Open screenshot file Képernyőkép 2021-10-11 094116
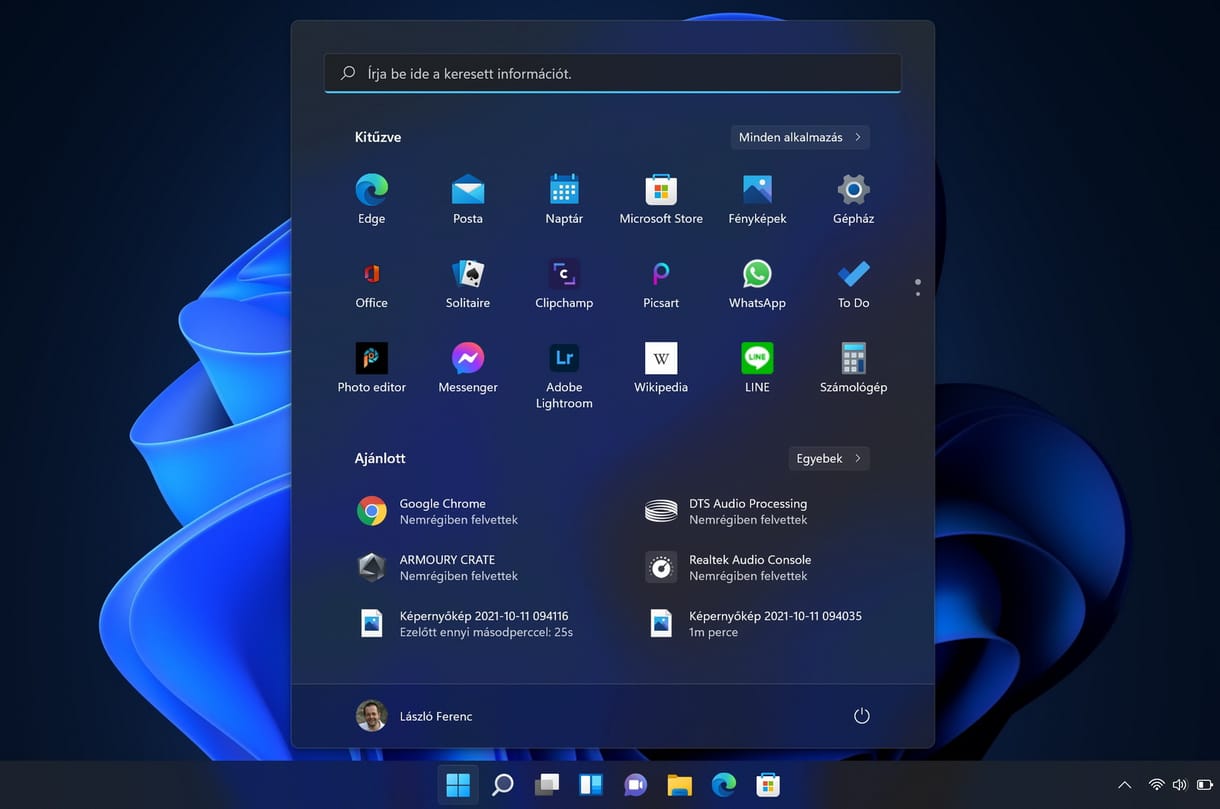This screenshot has height=809, width=1220. [469, 623]
